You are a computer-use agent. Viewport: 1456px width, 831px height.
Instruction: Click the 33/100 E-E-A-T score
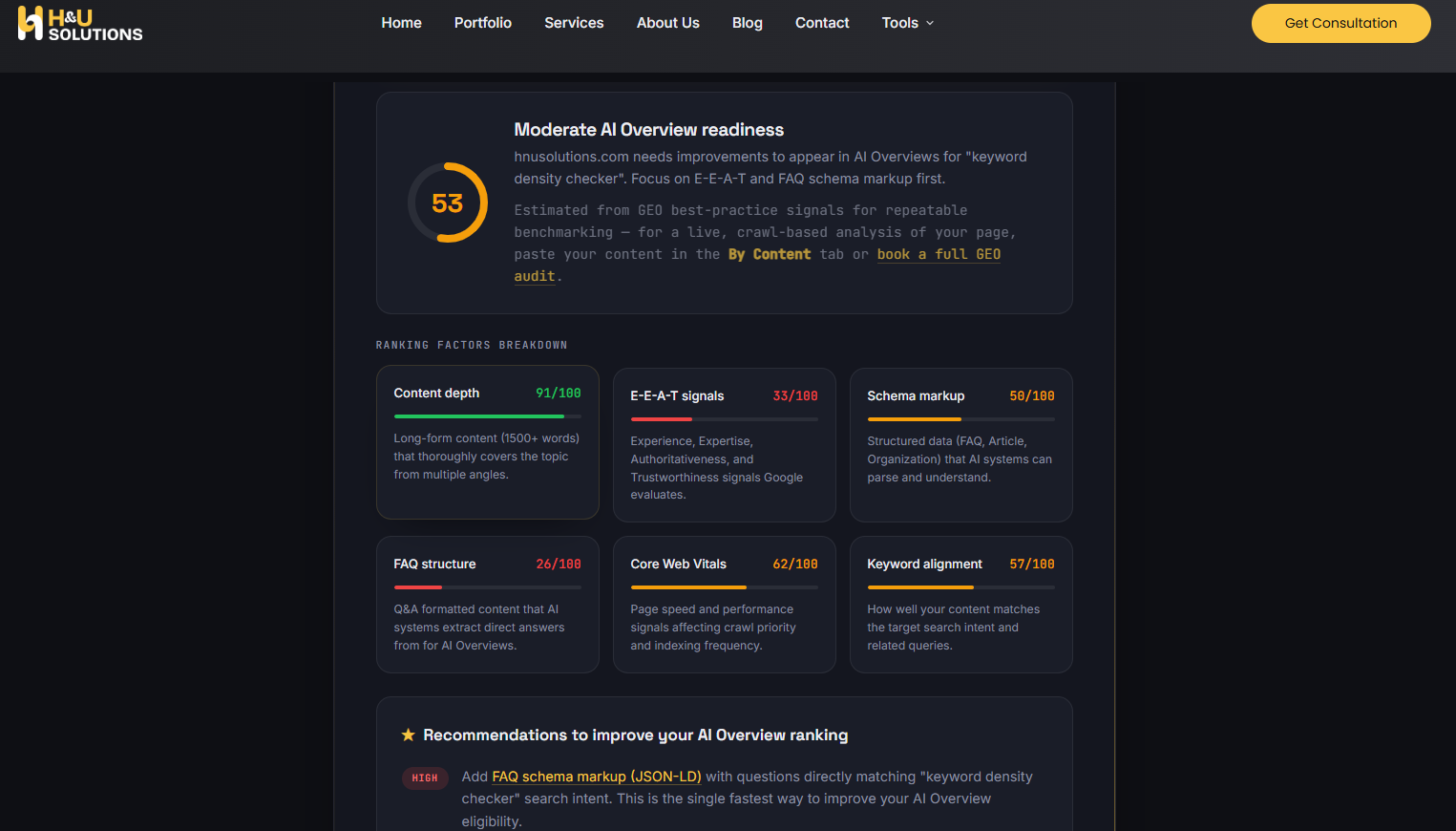[x=795, y=395]
